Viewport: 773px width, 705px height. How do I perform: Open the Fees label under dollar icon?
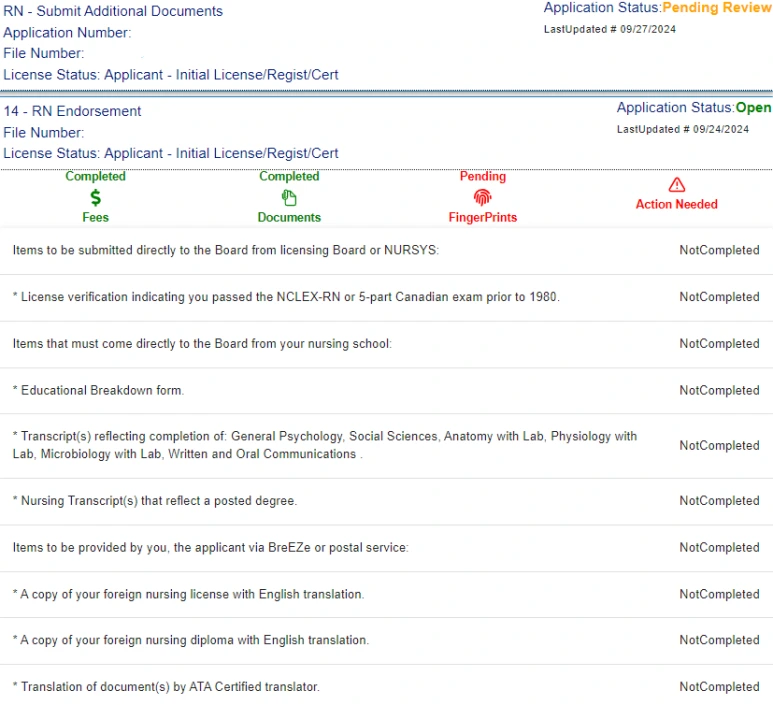pyautogui.click(x=96, y=217)
